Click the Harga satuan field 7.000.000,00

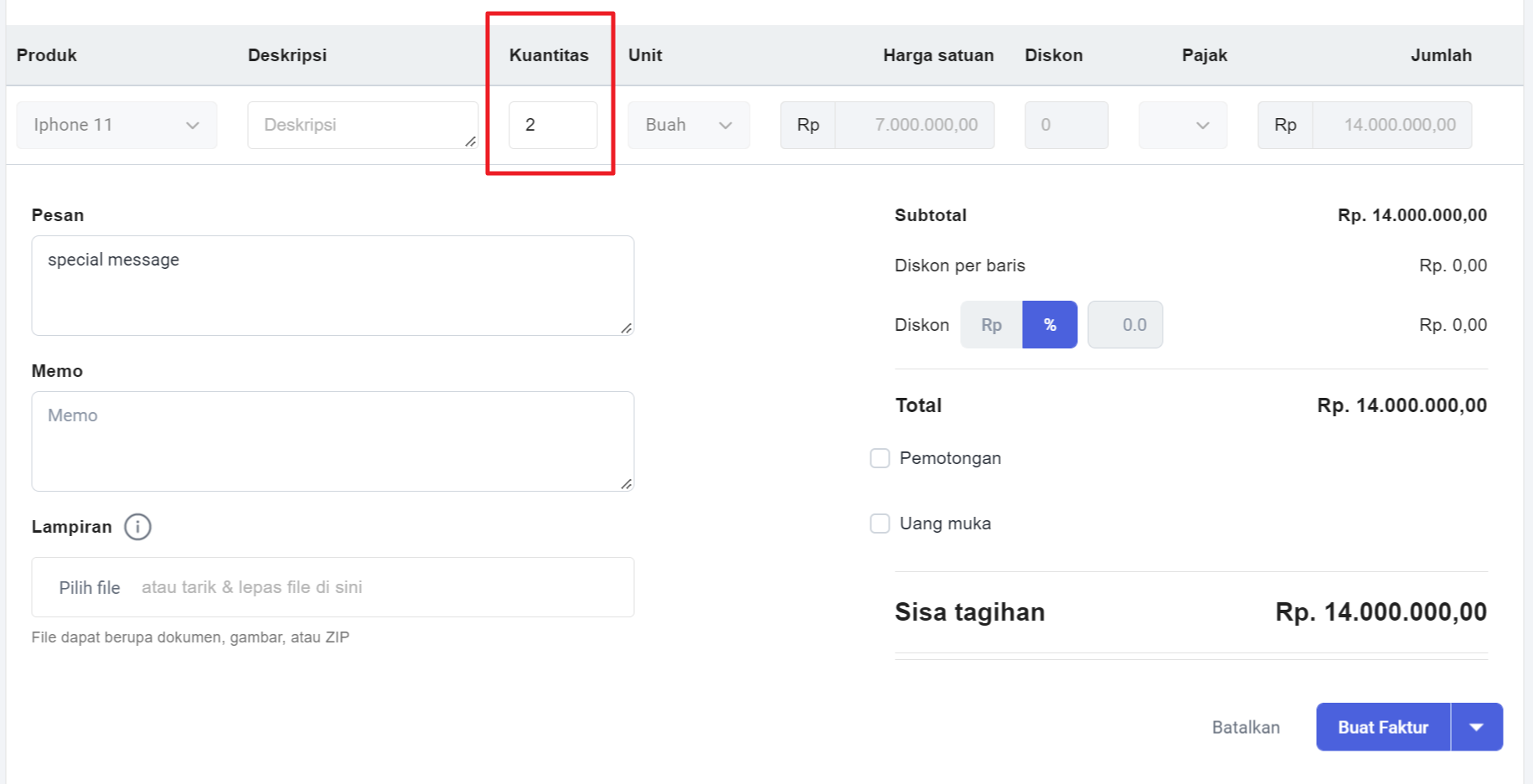tap(914, 125)
